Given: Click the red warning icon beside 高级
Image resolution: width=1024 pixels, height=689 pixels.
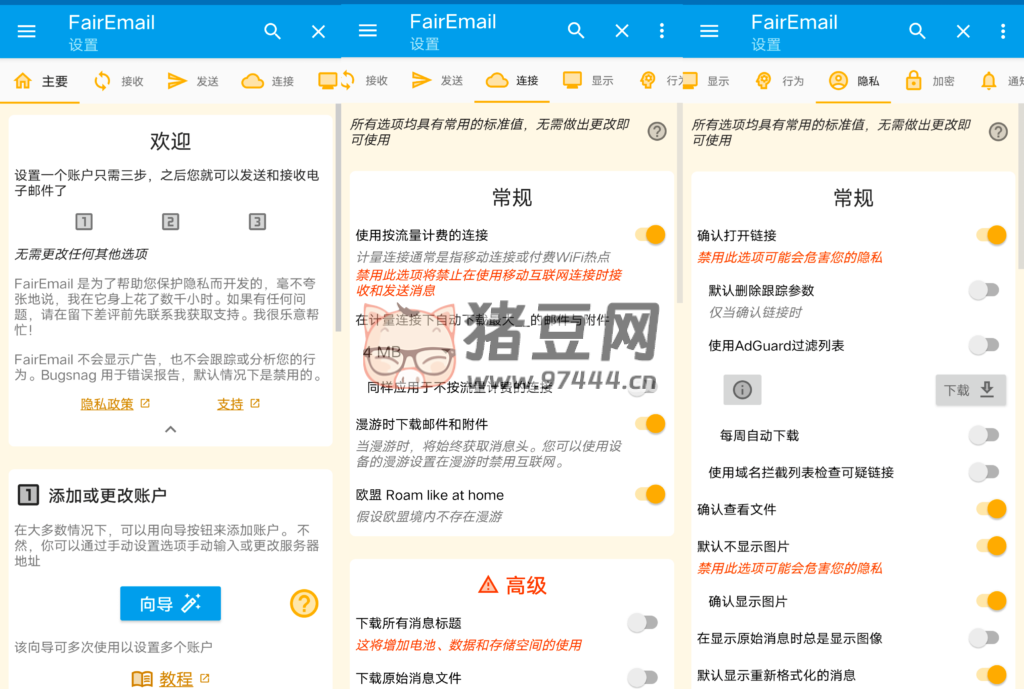Looking at the screenshot, I should tap(488, 585).
